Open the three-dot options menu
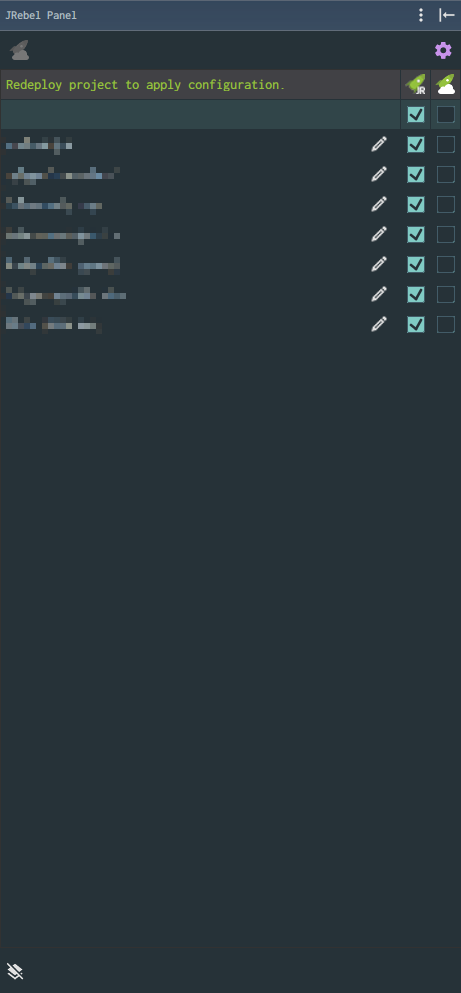Image resolution: width=461 pixels, height=993 pixels. 421,15
